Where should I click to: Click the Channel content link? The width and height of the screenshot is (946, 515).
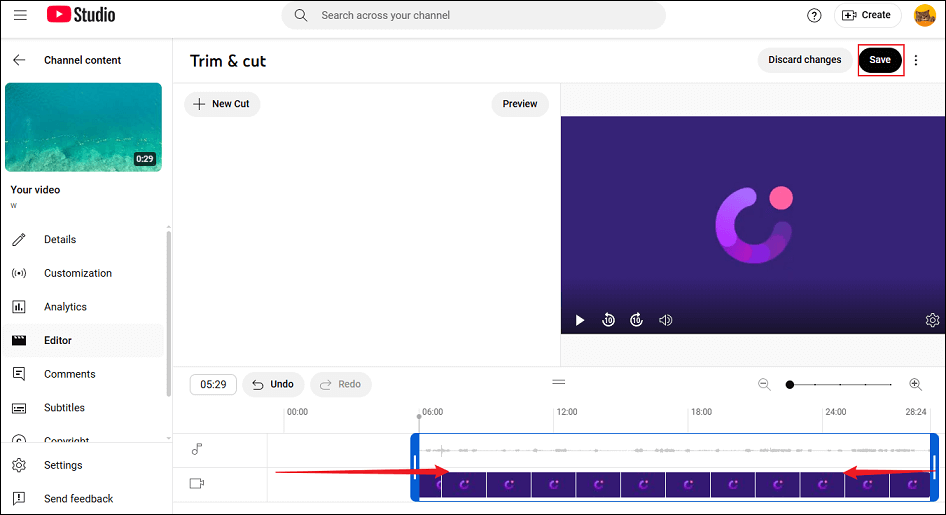click(x=83, y=60)
